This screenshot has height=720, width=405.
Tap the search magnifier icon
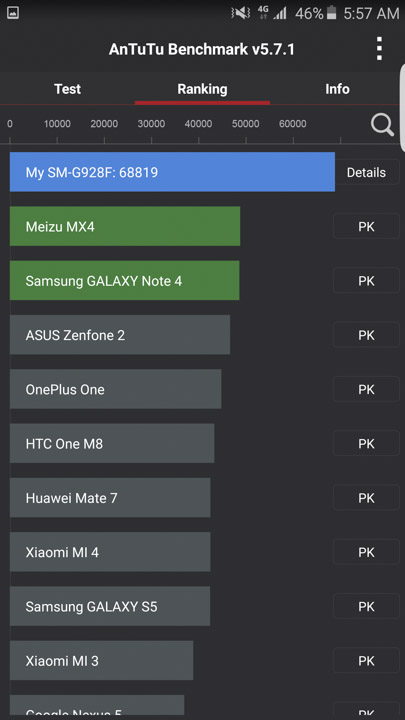tap(382, 125)
